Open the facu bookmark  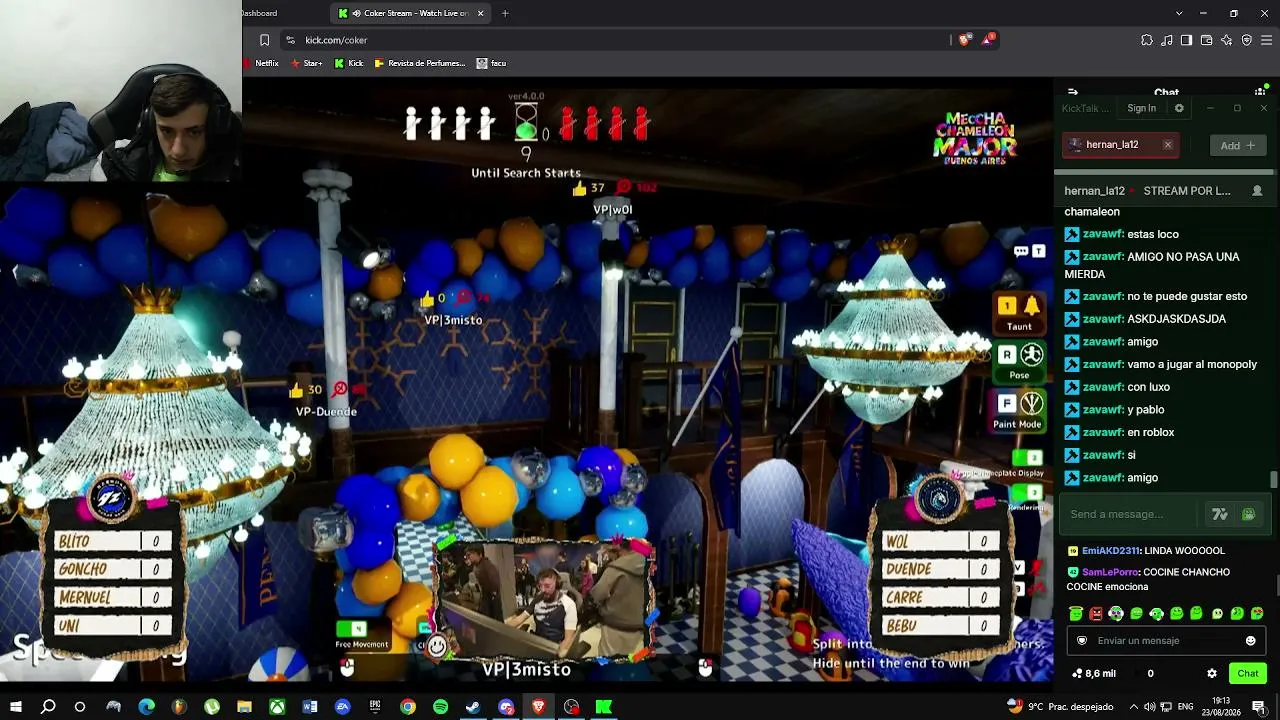491,63
